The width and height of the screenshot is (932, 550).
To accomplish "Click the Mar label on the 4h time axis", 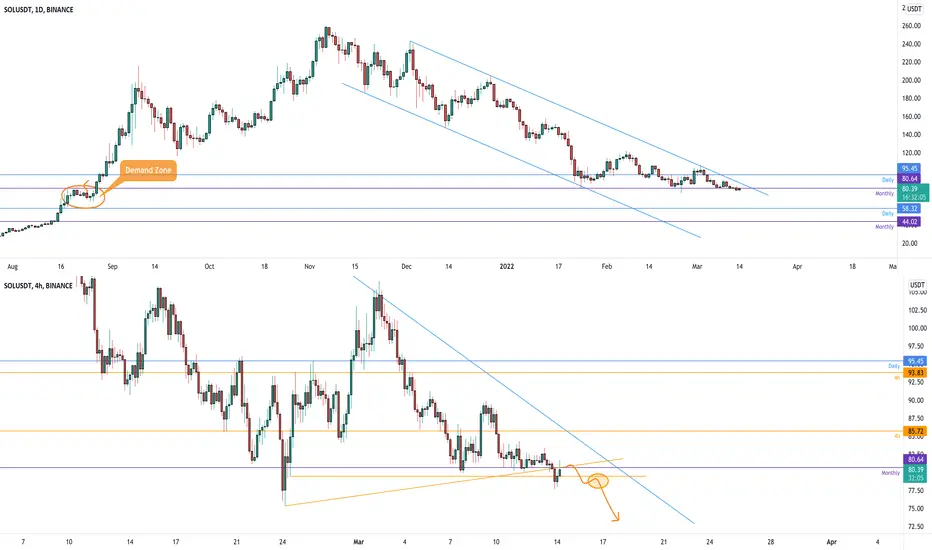I will click(x=358, y=542).
